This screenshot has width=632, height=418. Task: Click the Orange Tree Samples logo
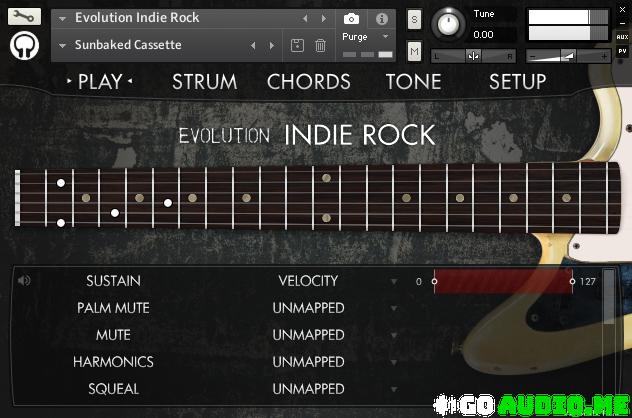(25, 45)
